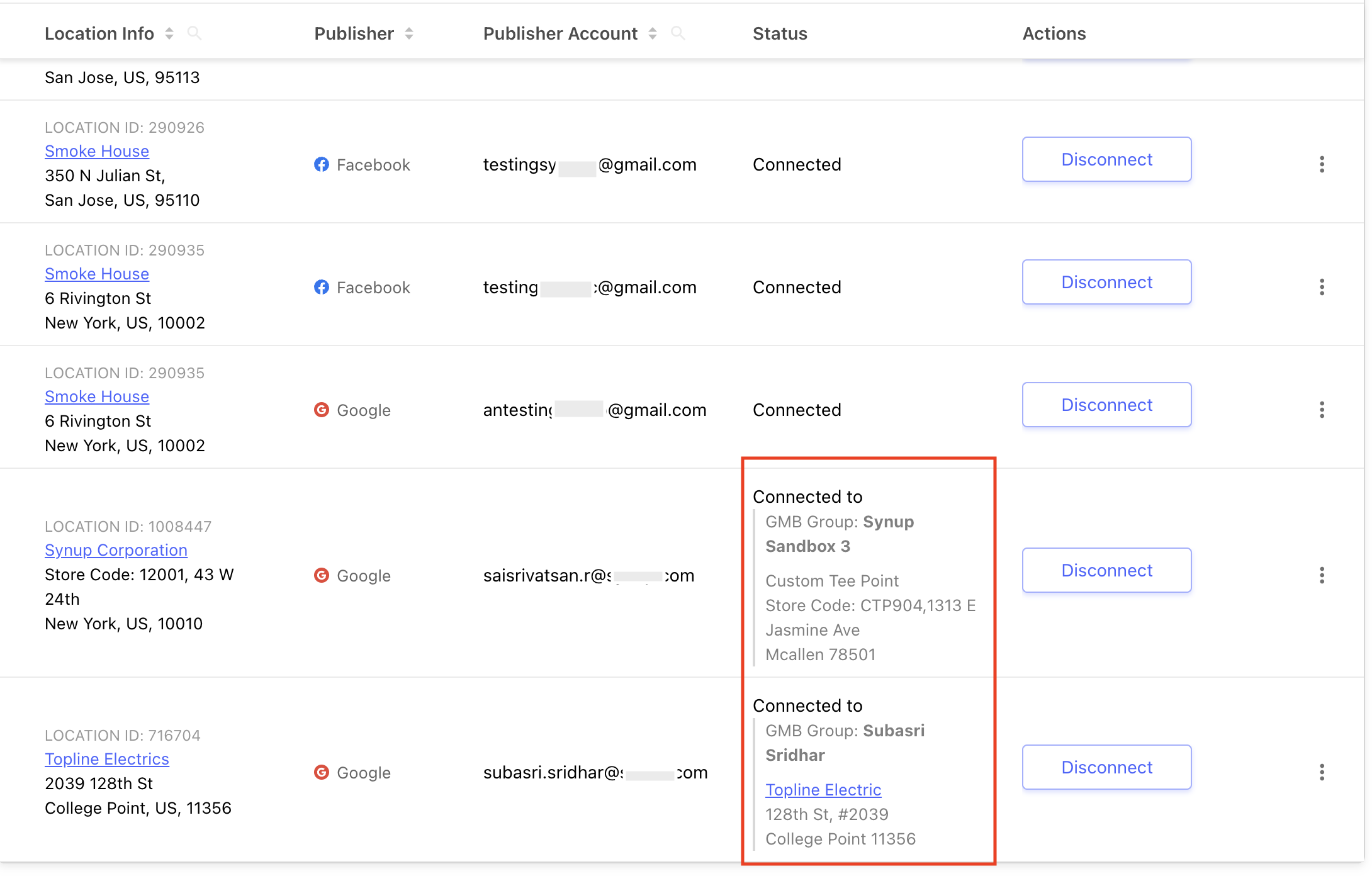This screenshot has width=1372, height=876.
Task: Open more options for the Synup Corporation row
Action: (1322, 575)
